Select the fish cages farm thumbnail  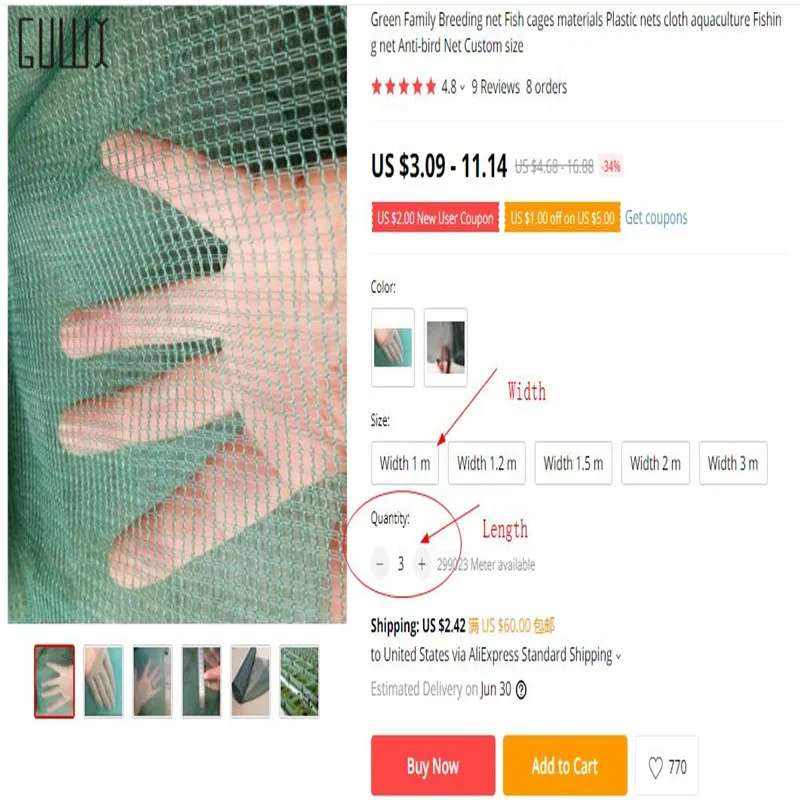[299, 682]
